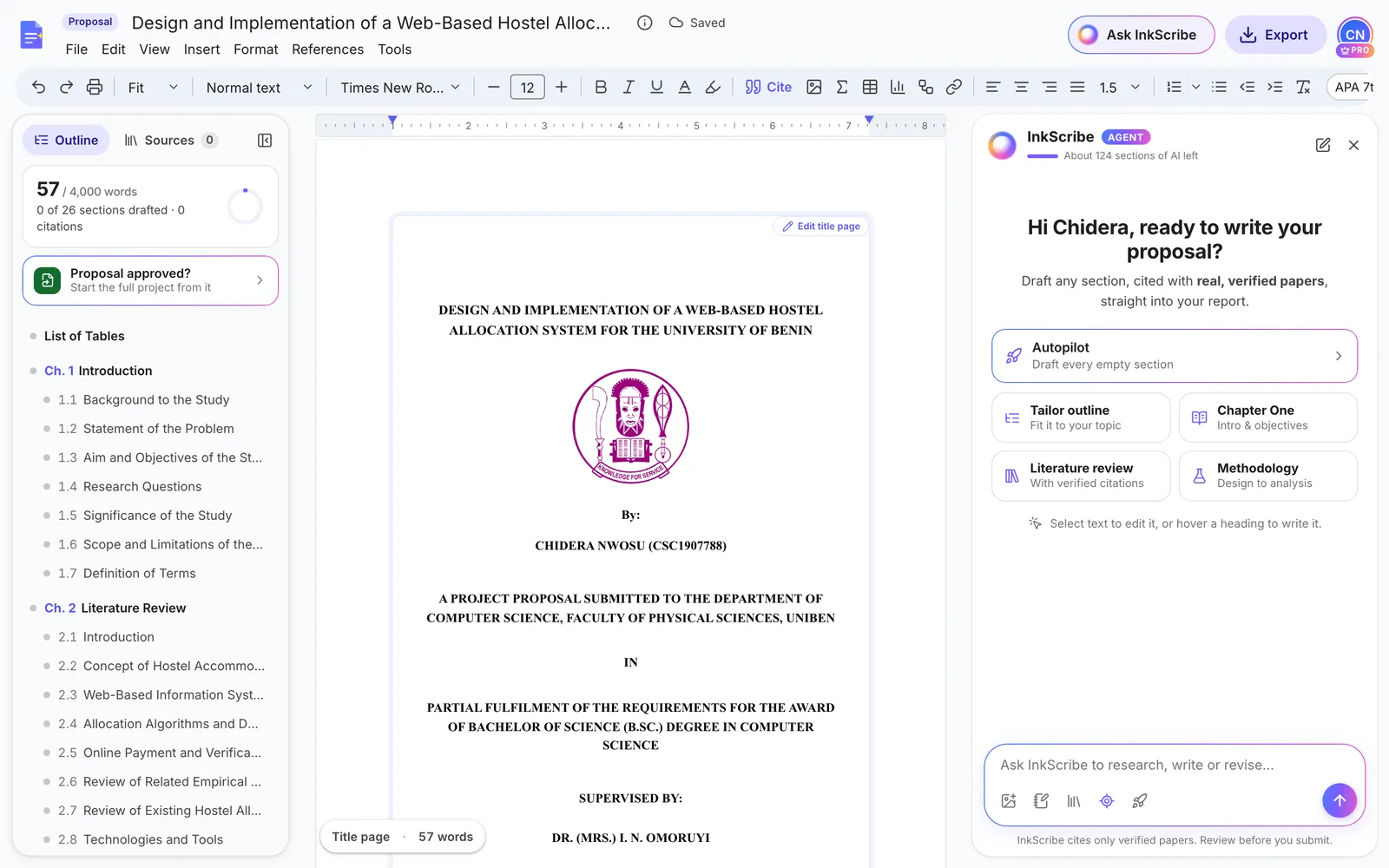Insert a diagram shapes icon
This screenshot has width=1389, height=868.
[x=925, y=87]
